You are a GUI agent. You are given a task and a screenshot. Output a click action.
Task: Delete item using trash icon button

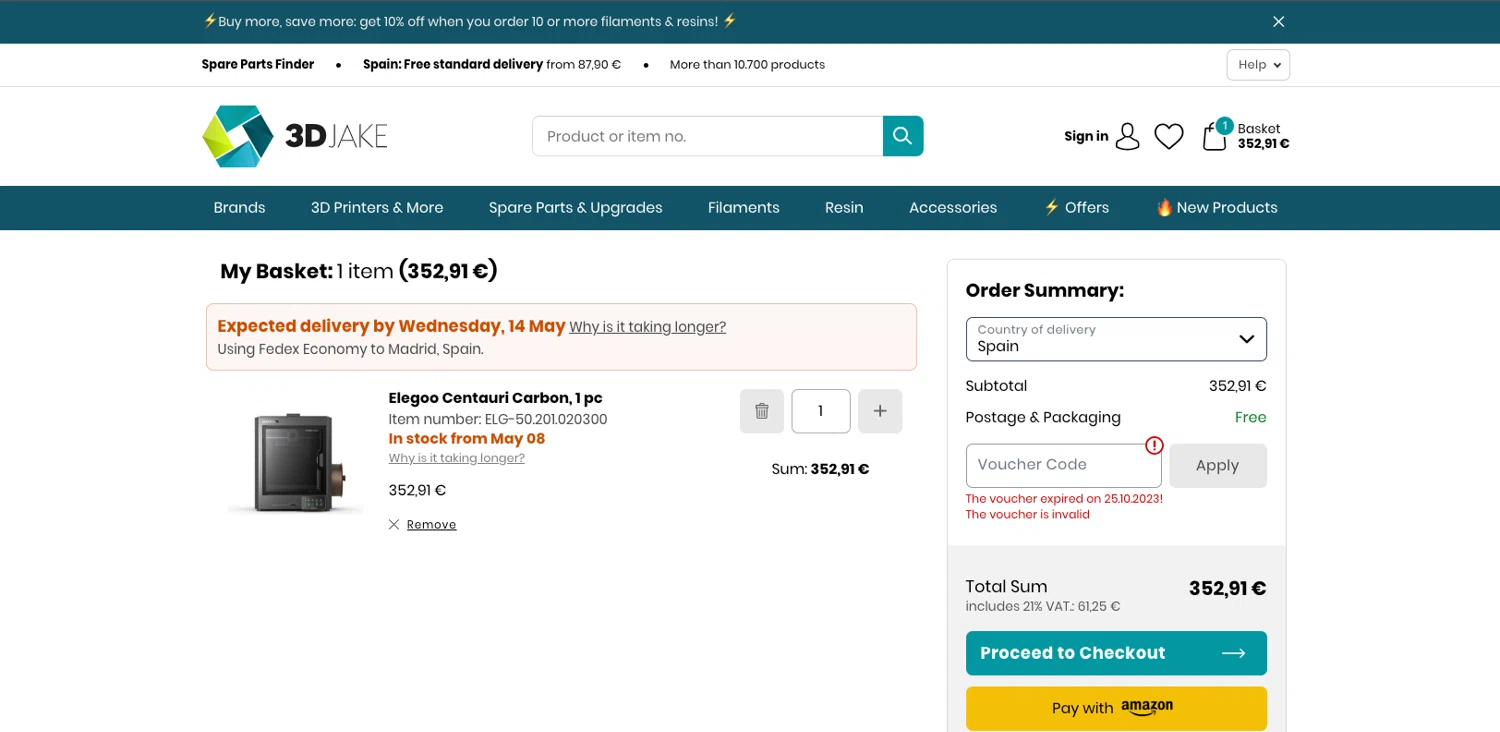pyautogui.click(x=762, y=411)
